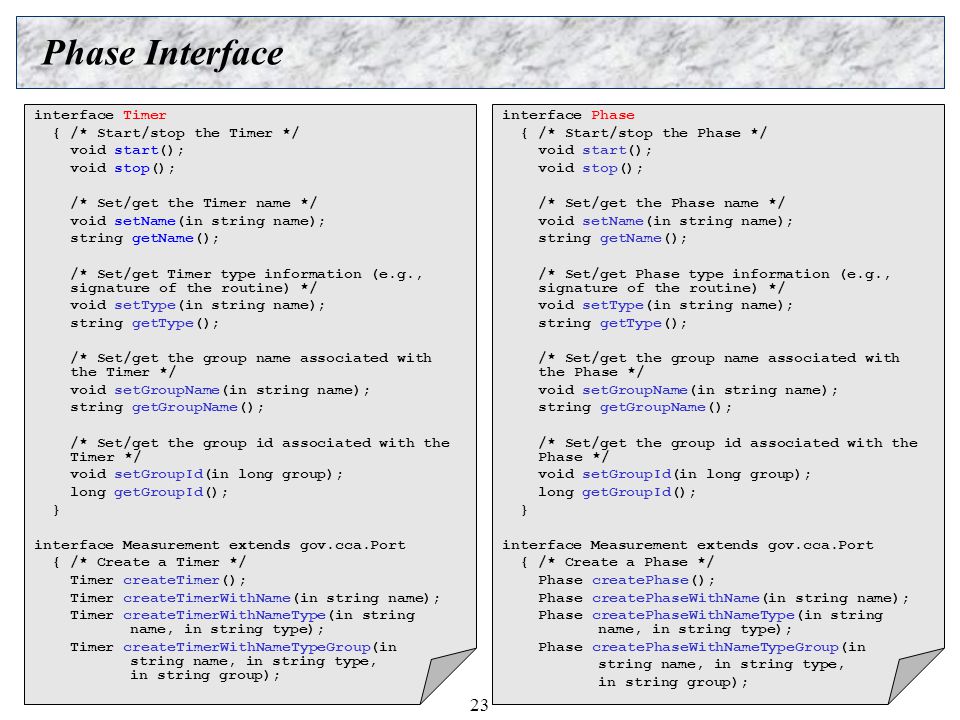
Task: Click 'getName' in the Phase interface box
Action: pos(631,238)
